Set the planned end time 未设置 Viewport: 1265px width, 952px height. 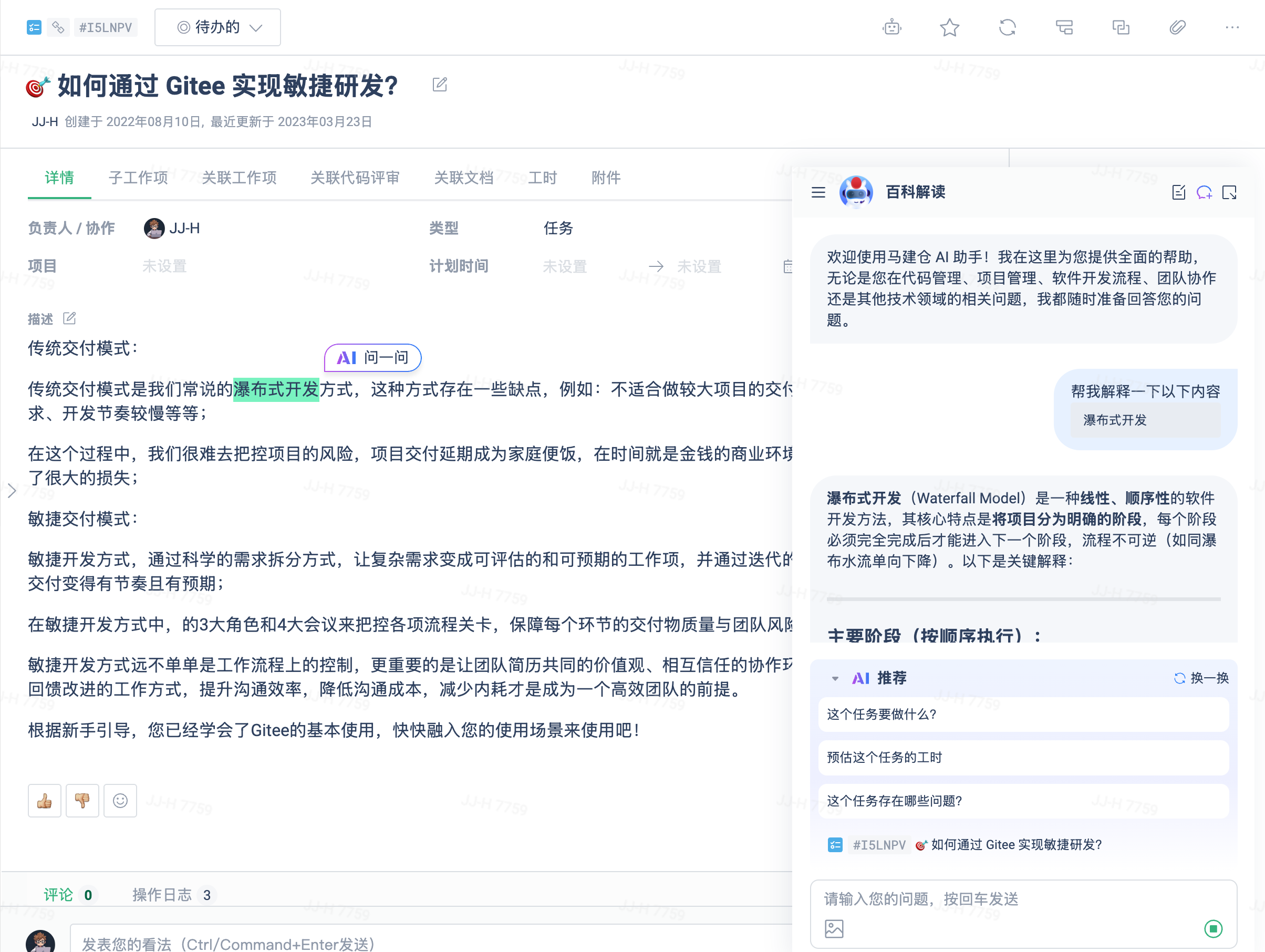[x=699, y=266]
